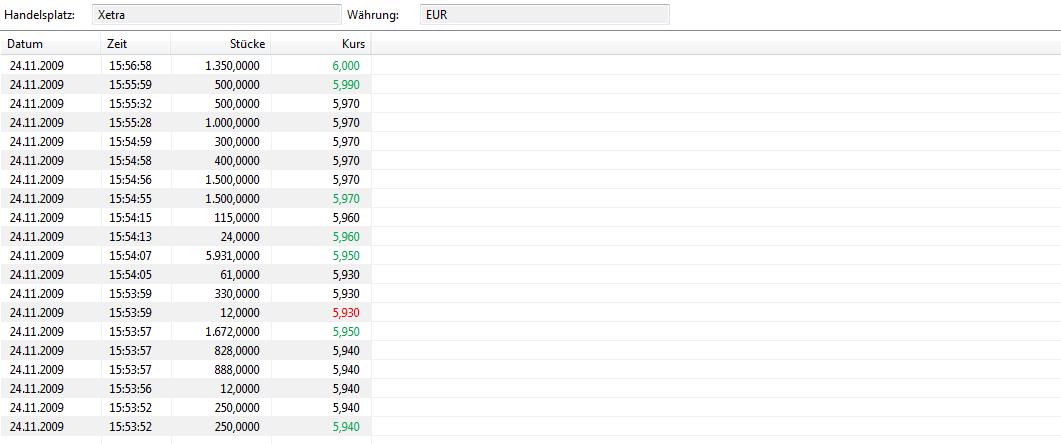Click the quantity 888,0000
Screen dimensions: 1061x444
point(237,369)
